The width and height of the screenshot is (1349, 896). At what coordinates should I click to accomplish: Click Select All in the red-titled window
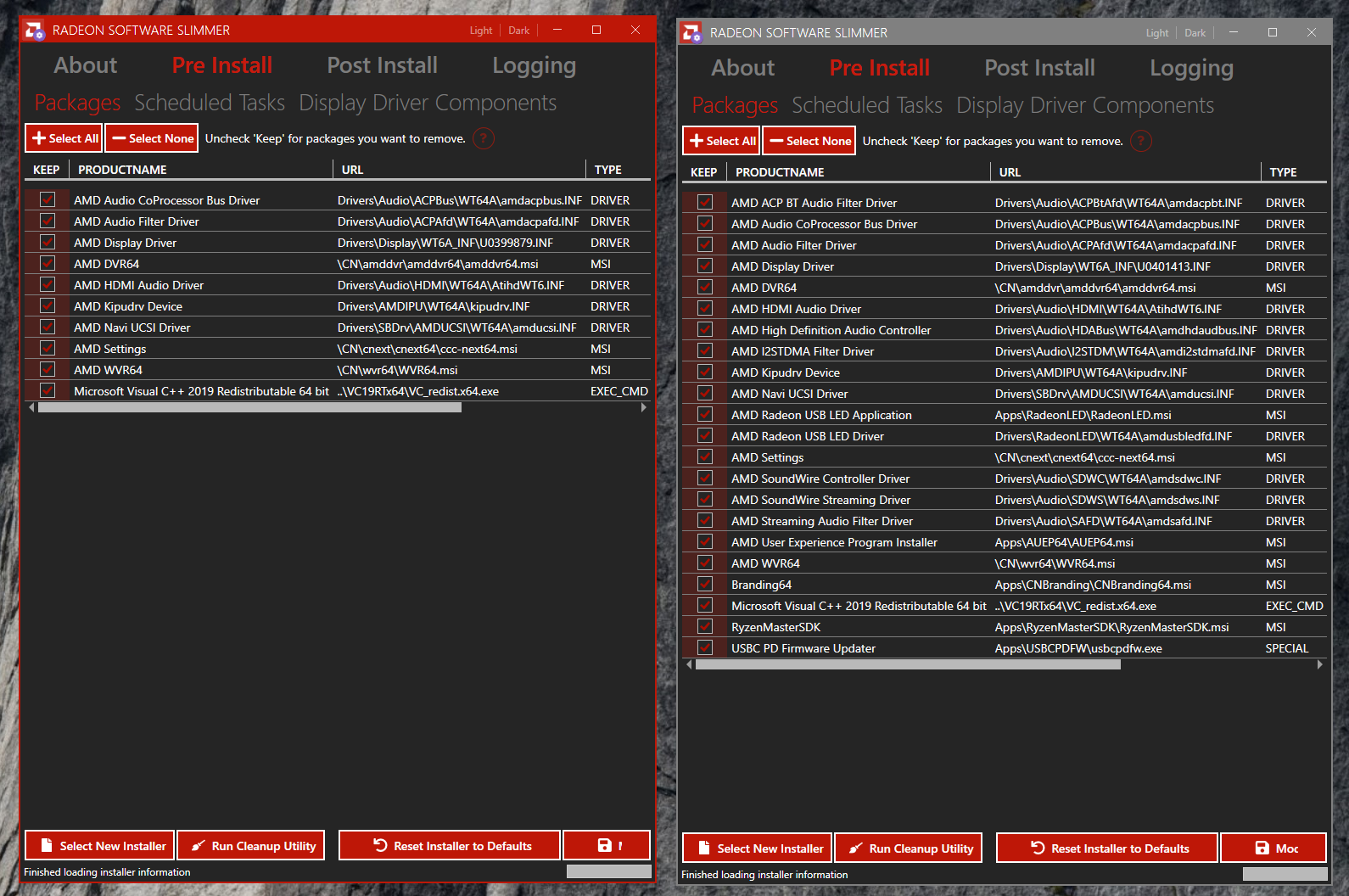point(64,138)
